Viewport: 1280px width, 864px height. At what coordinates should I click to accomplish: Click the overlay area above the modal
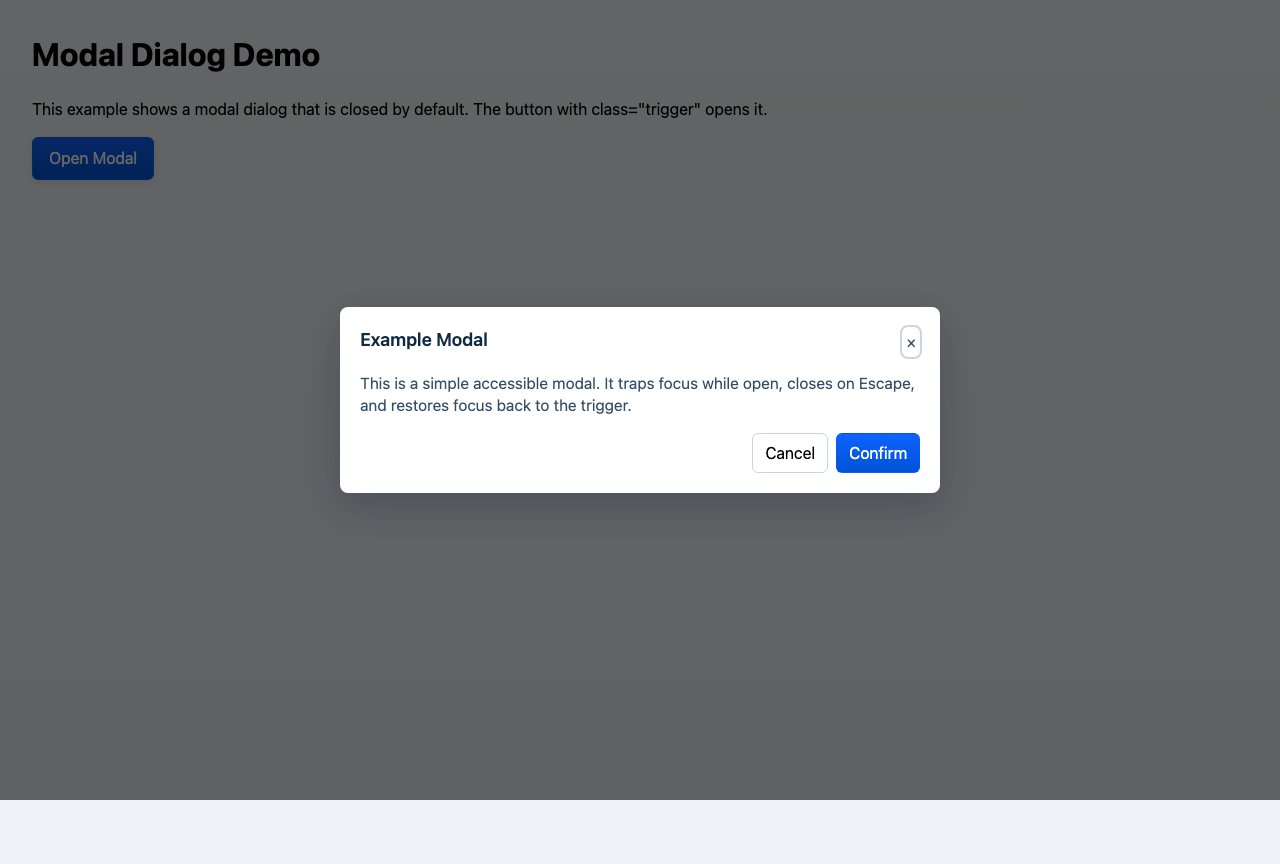(x=640, y=230)
